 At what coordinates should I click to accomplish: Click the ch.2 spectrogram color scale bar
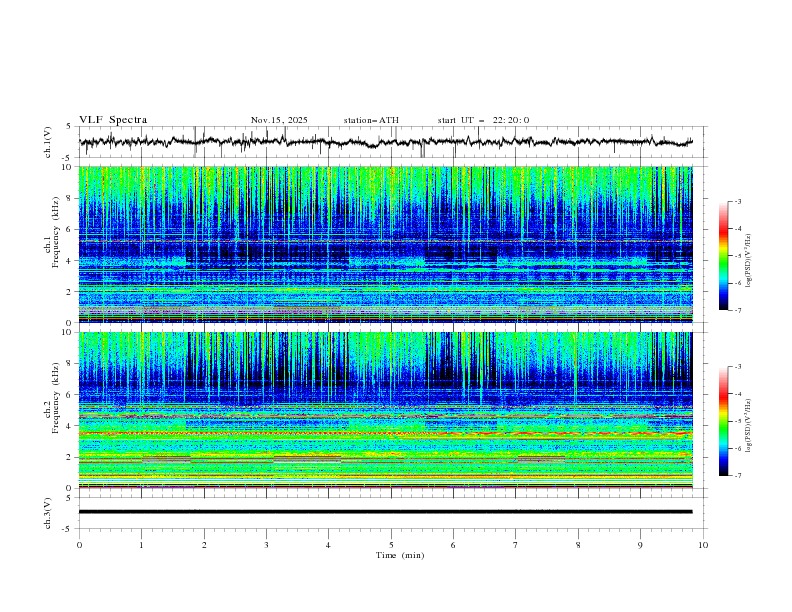pos(724,421)
